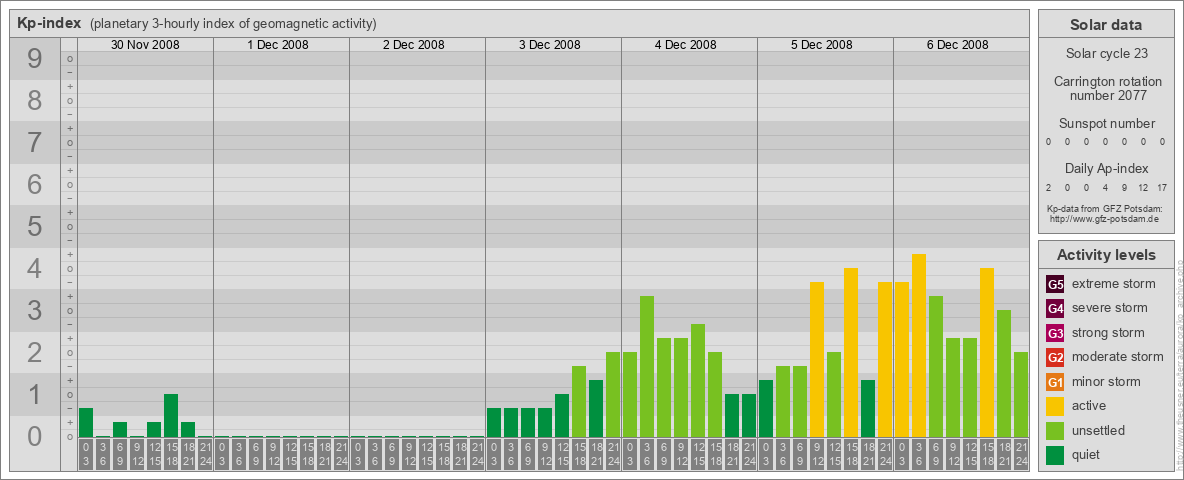1184x480 pixels.
Task: Click the yellow 5 Dec 9-12h bar
Action: point(817,359)
